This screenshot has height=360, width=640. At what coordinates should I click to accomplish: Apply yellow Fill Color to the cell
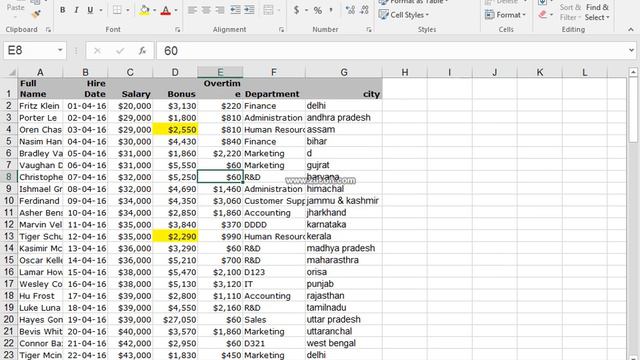tap(144, 10)
